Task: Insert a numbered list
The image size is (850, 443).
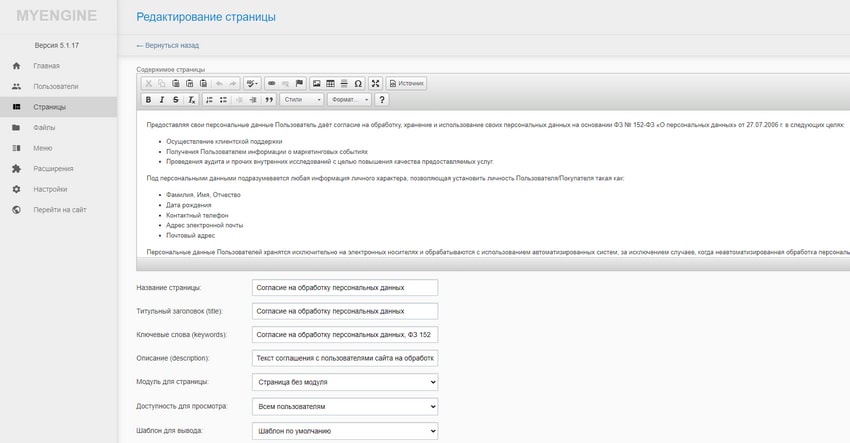Action: click(209, 100)
